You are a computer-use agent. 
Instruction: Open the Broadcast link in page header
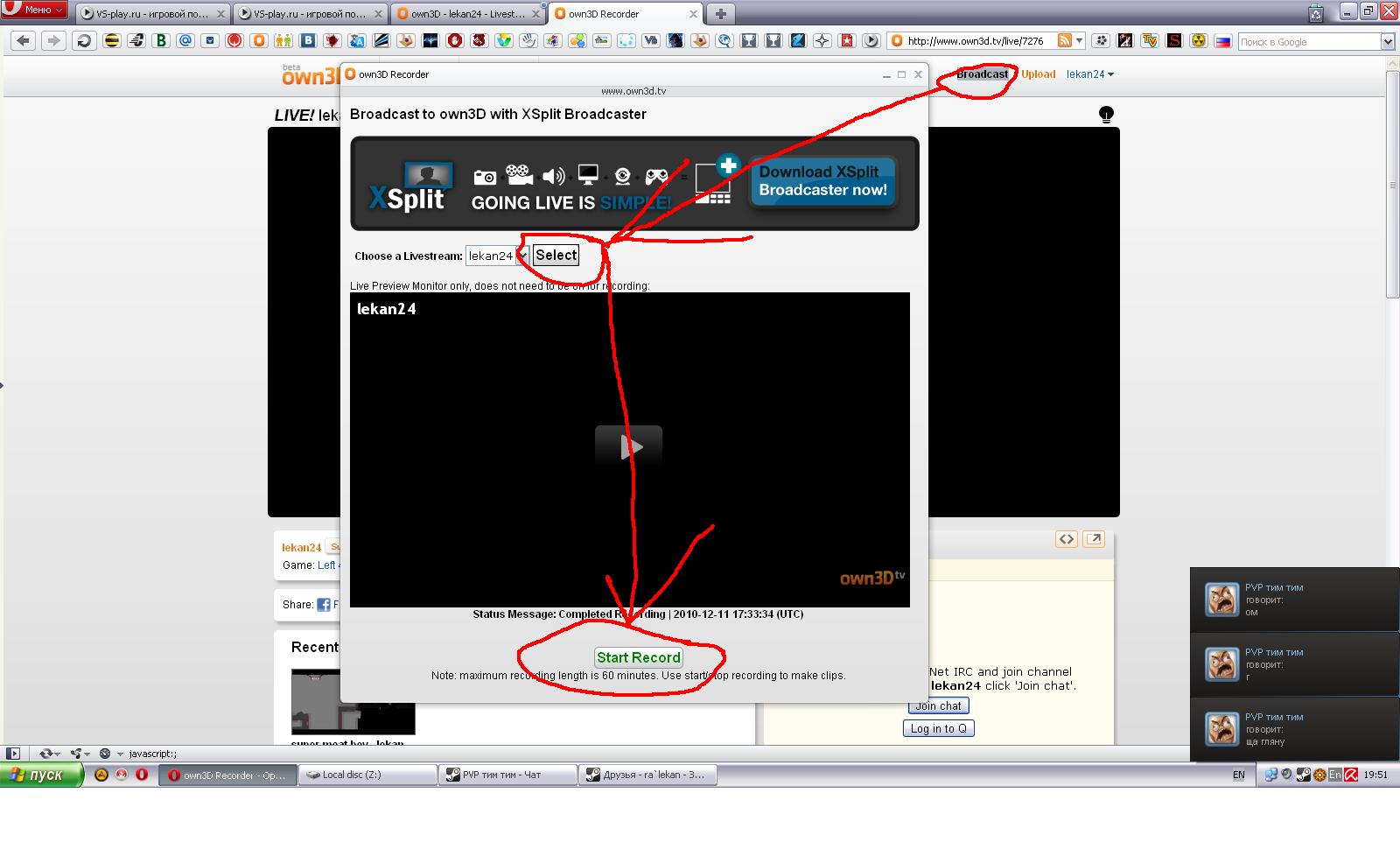[982, 74]
